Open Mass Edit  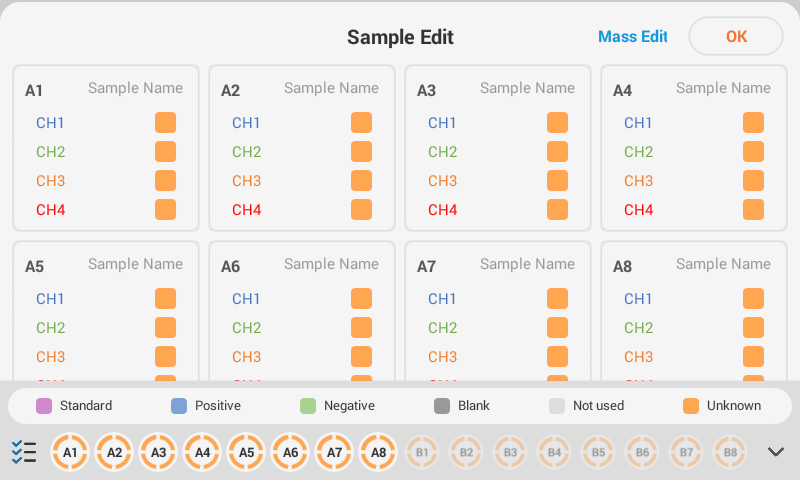coord(632,37)
